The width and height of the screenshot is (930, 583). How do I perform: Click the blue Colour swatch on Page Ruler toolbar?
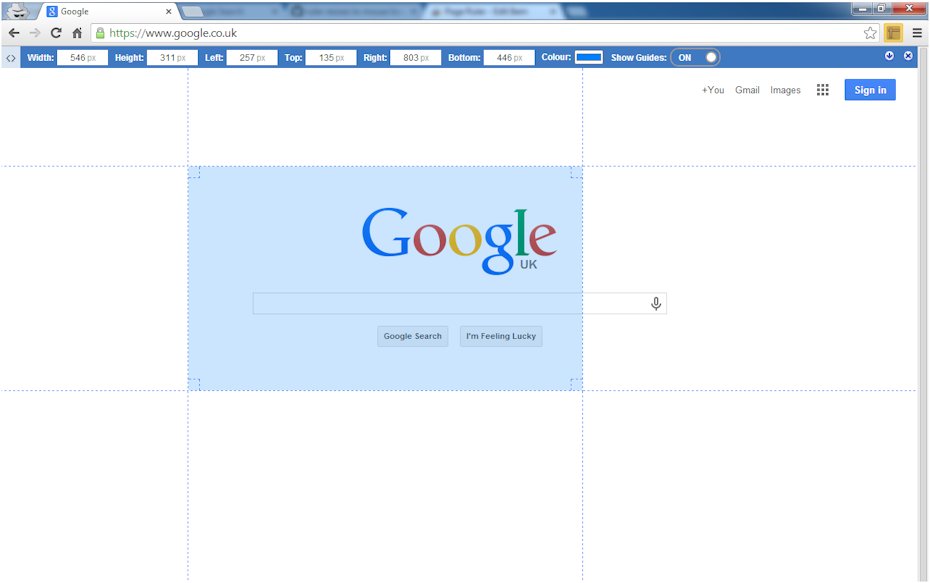[x=587, y=57]
